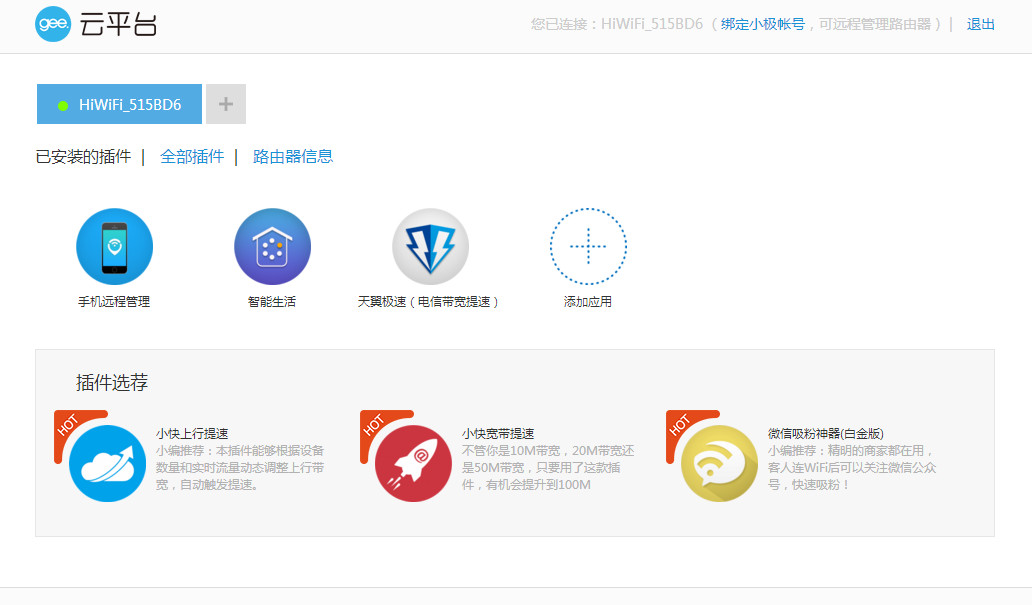Click the 小快宽带提速 description text
This screenshot has height=605, width=1032.
[x=548, y=467]
